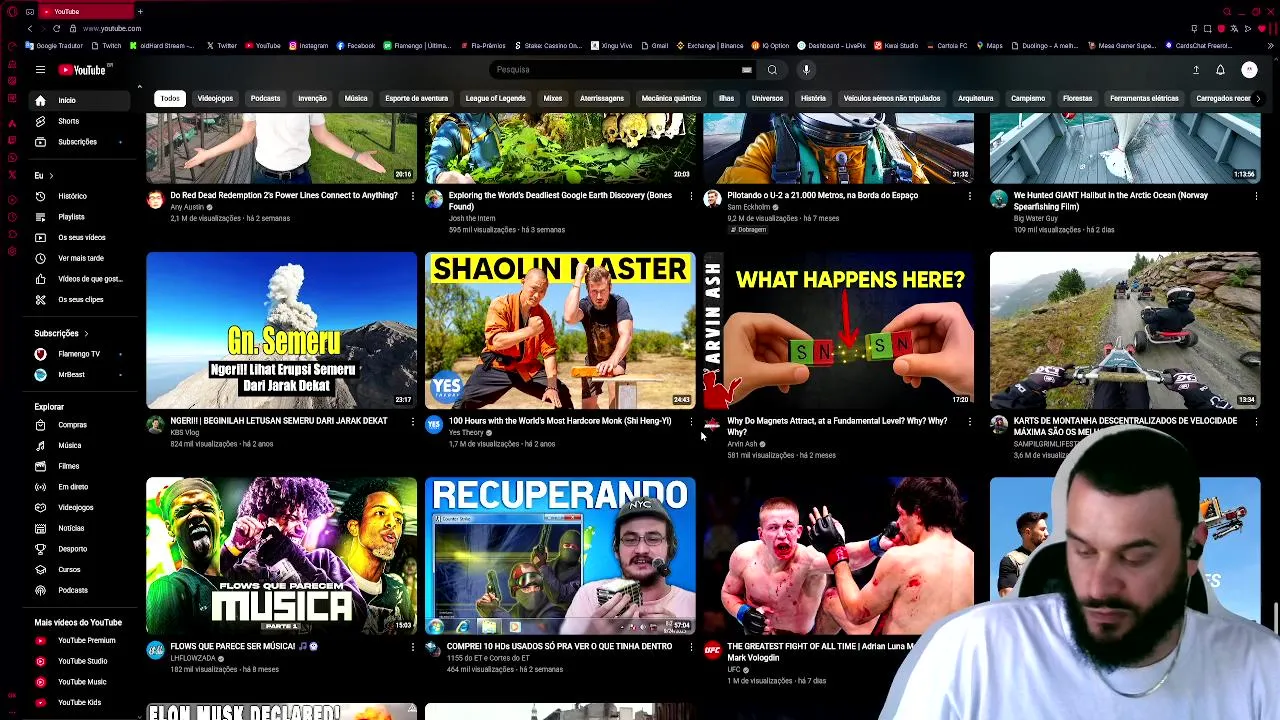Open Podcasts in the Explorar section
1280x720 pixels.
coord(80,591)
